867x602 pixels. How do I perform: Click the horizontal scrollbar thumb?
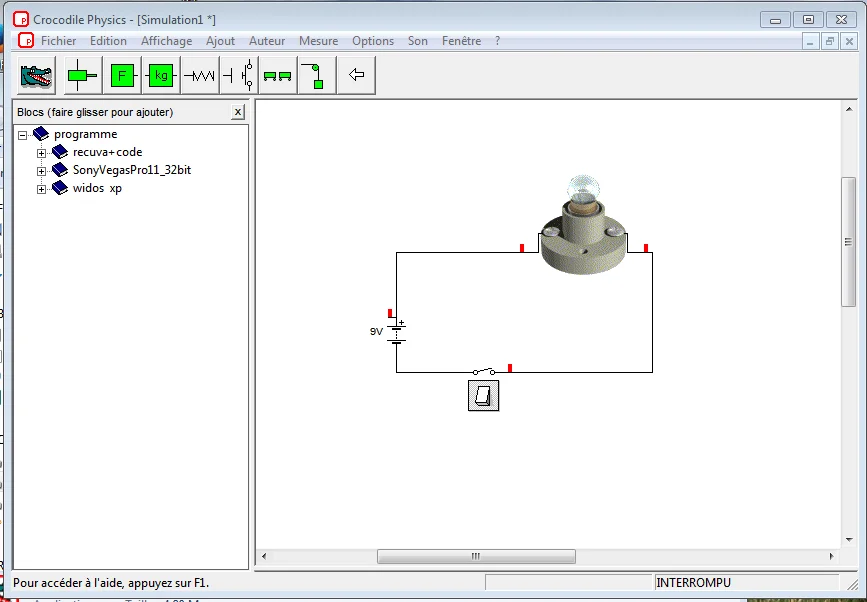[x=476, y=557]
